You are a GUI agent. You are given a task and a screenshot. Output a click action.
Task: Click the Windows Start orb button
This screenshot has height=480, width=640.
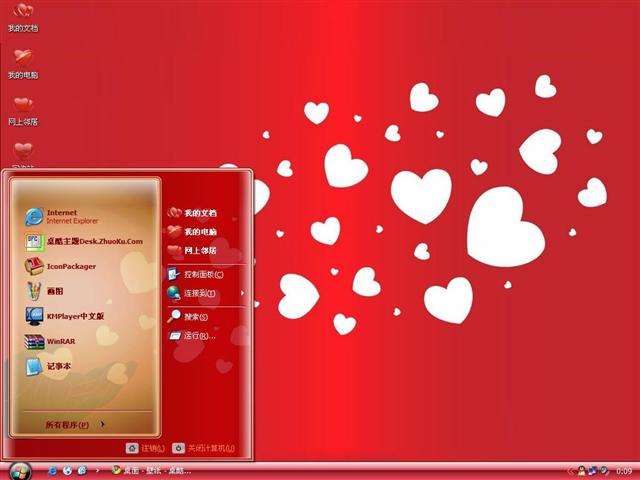click(x=19, y=472)
